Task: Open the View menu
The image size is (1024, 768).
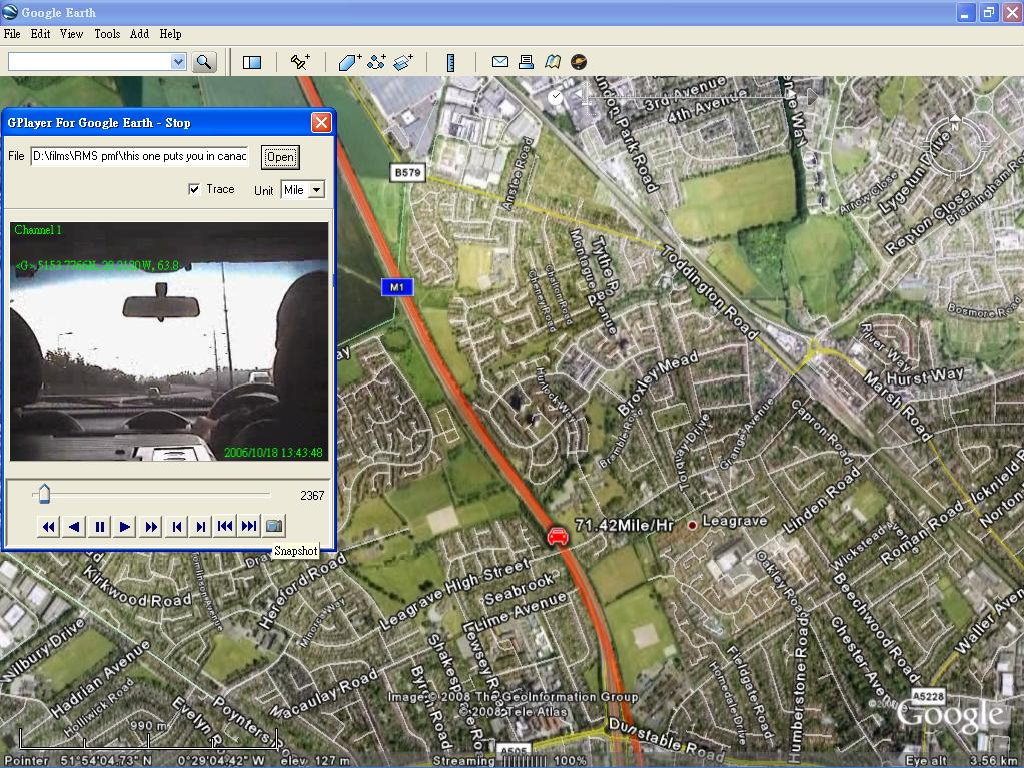Action: tap(71, 34)
